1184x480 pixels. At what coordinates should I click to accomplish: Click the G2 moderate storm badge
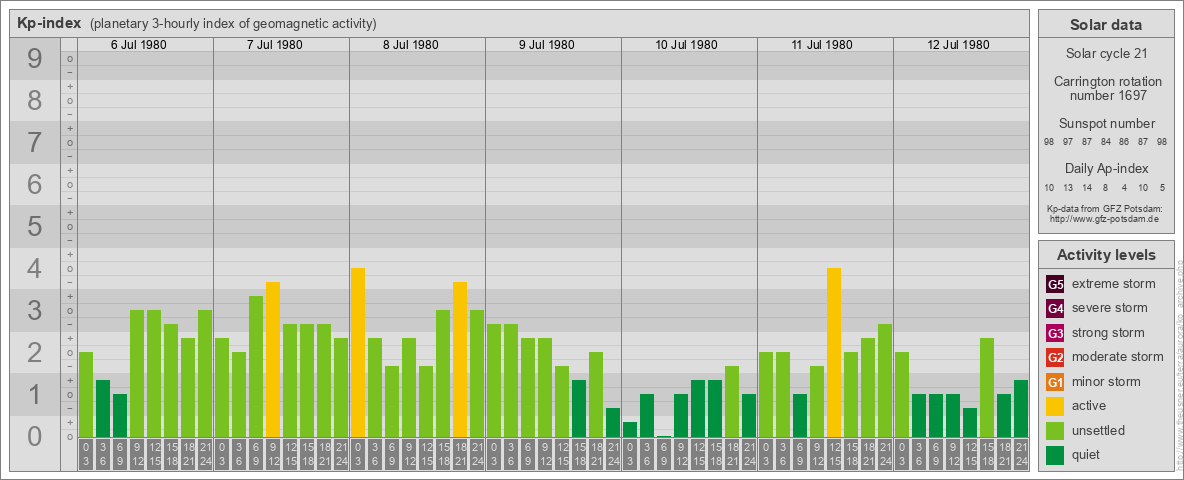click(1055, 357)
